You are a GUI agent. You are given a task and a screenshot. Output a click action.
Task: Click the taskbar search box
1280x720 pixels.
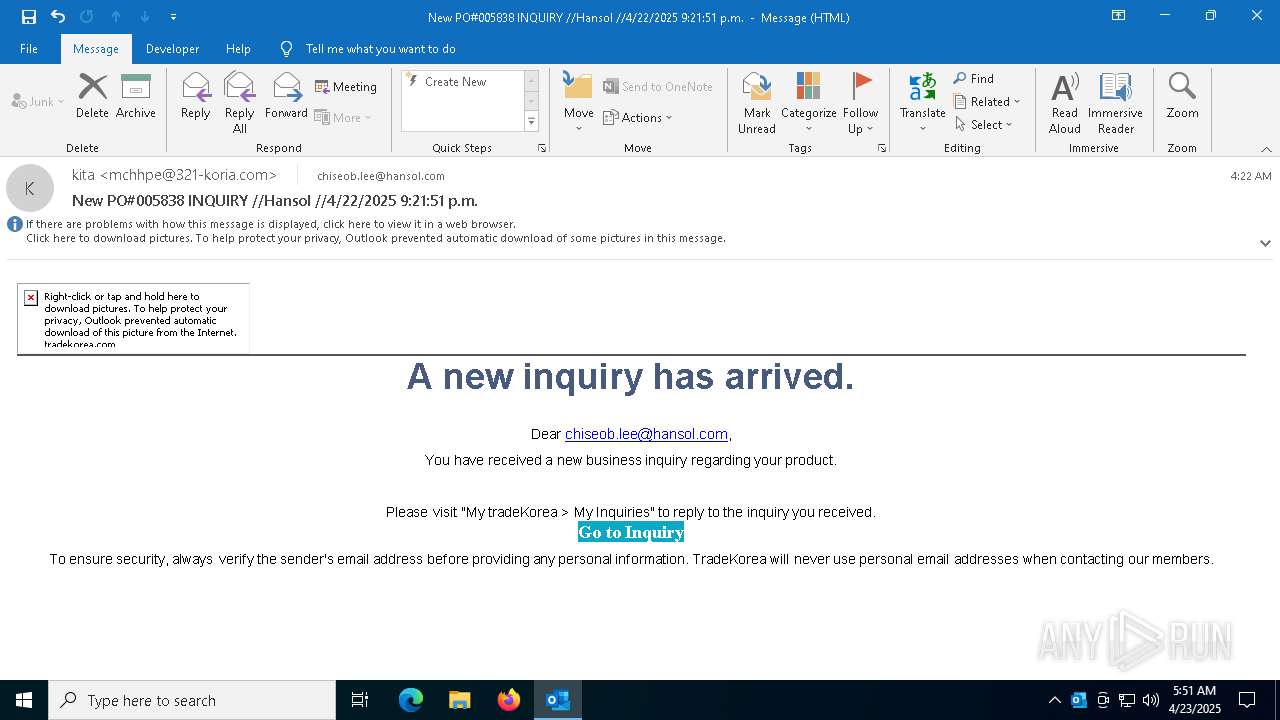(192, 700)
